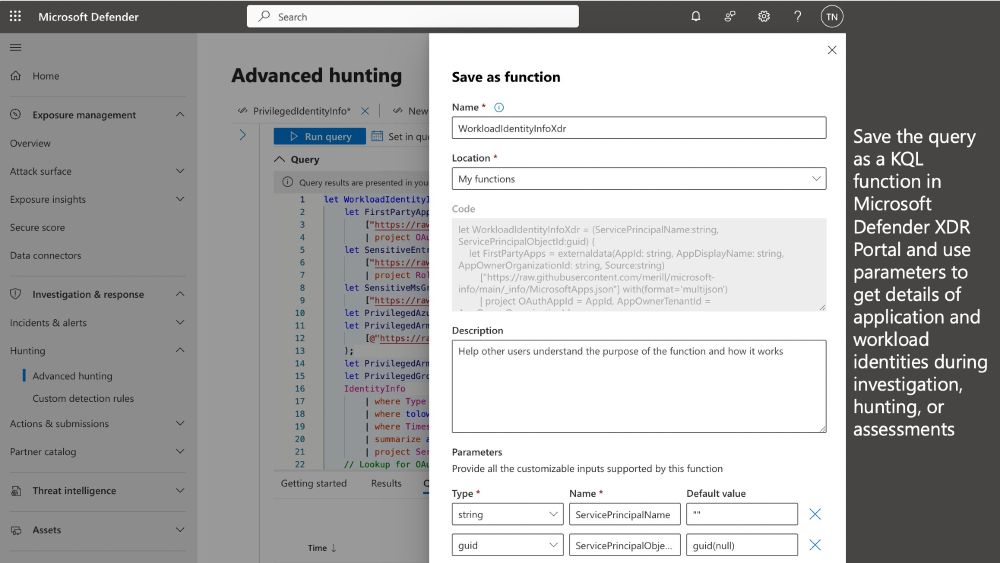
Task: Switch to the Getting started tab
Action: coord(314,483)
